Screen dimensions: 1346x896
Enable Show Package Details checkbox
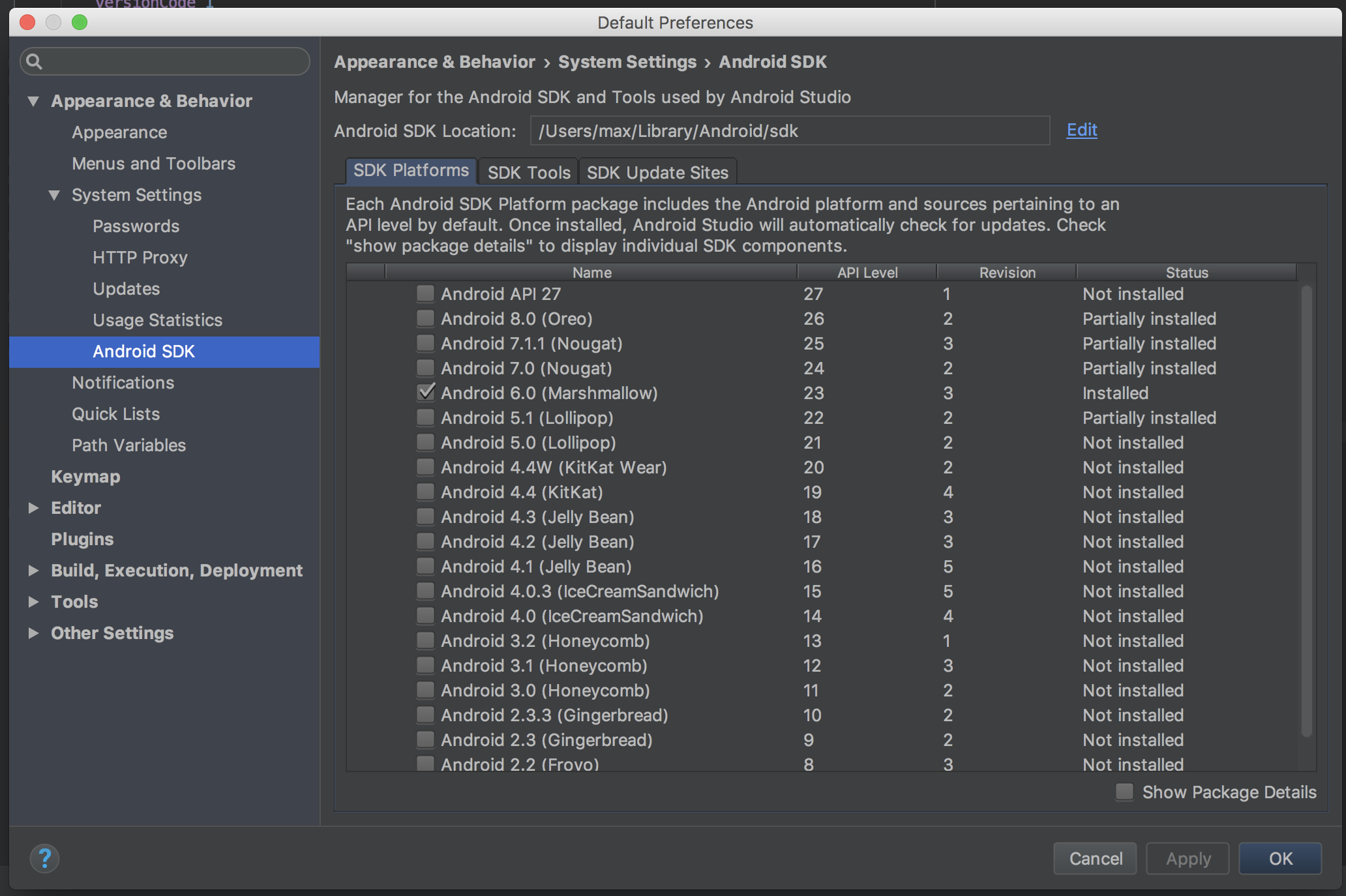[x=1124, y=792]
